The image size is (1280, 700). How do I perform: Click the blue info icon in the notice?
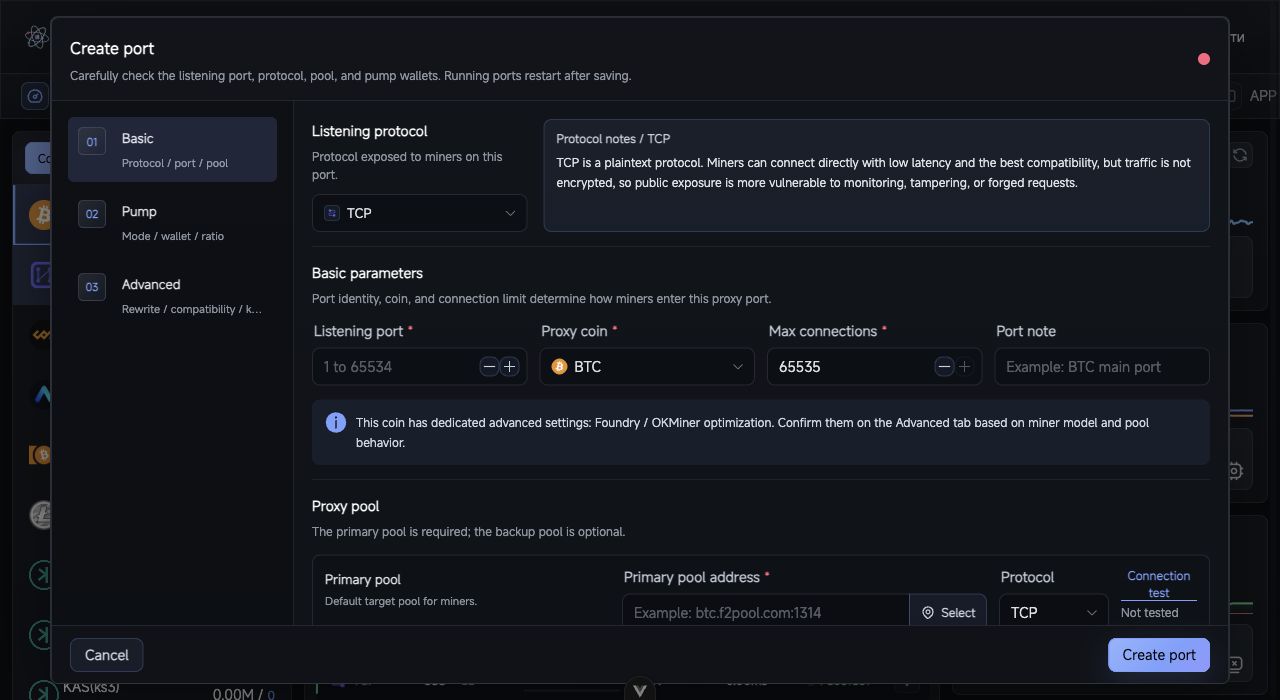click(336, 423)
